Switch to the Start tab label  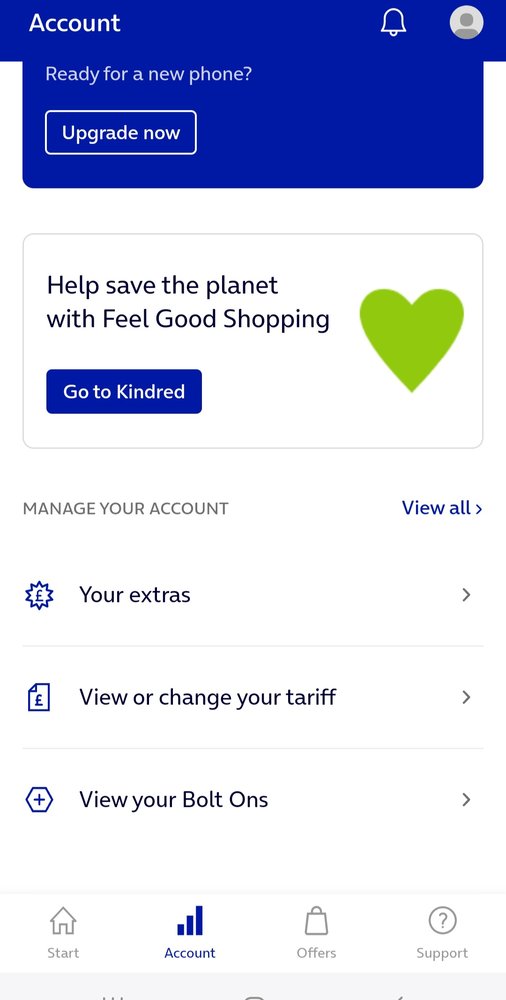[x=63, y=953]
